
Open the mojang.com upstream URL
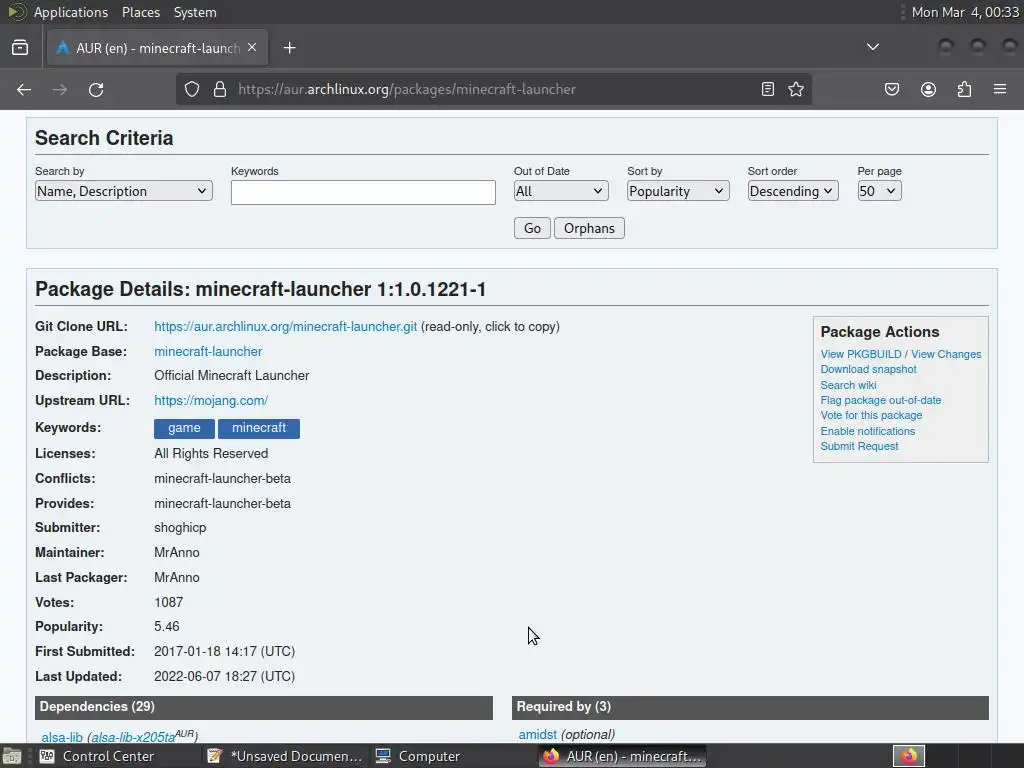click(x=211, y=400)
